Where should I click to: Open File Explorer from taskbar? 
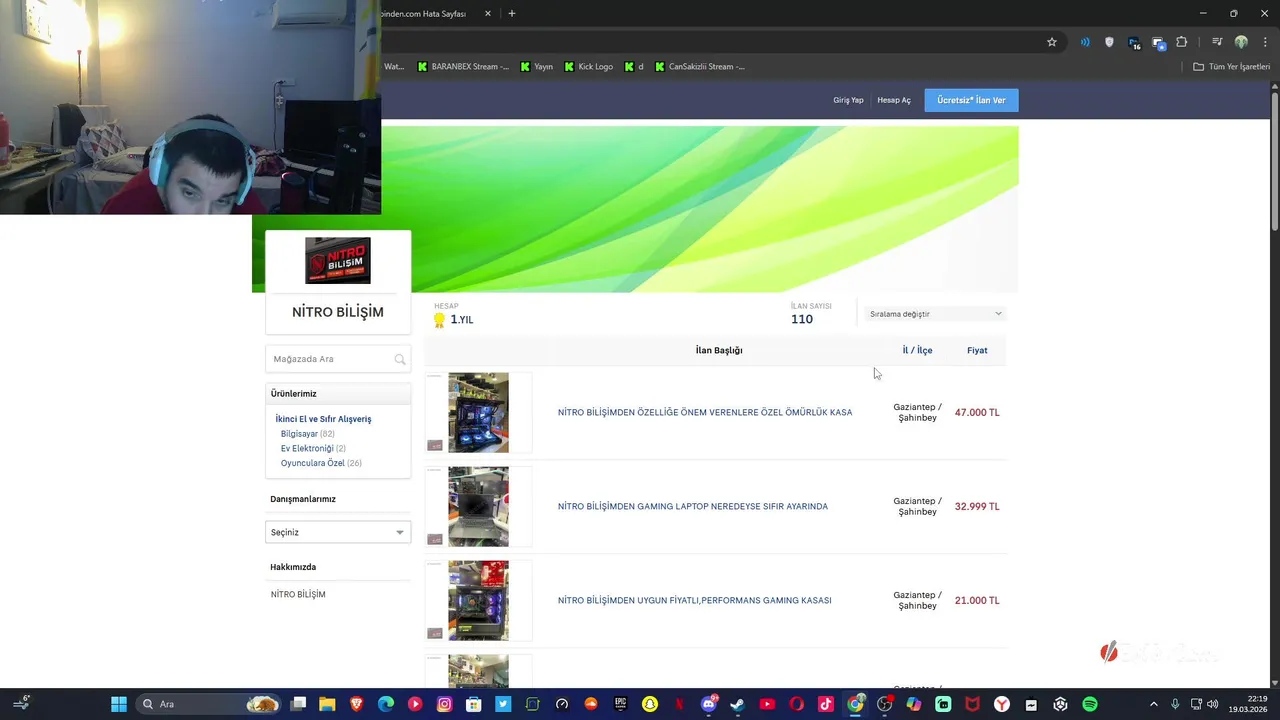327,704
